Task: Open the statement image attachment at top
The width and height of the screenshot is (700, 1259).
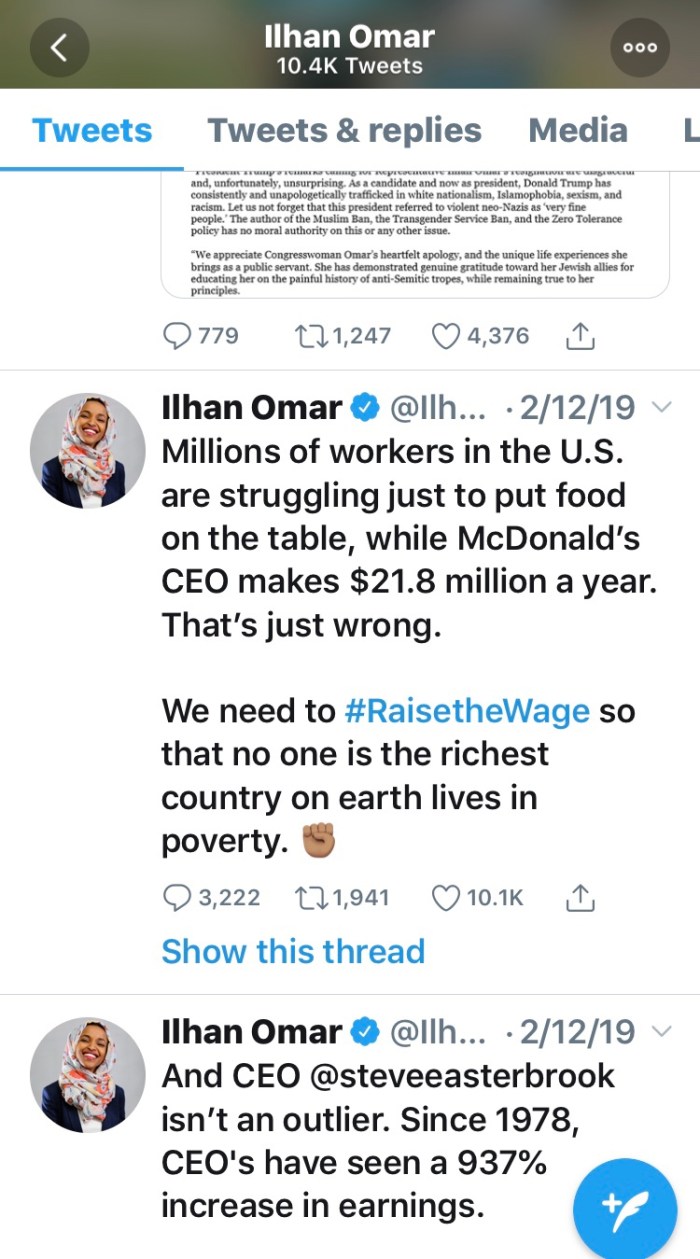Action: point(415,234)
